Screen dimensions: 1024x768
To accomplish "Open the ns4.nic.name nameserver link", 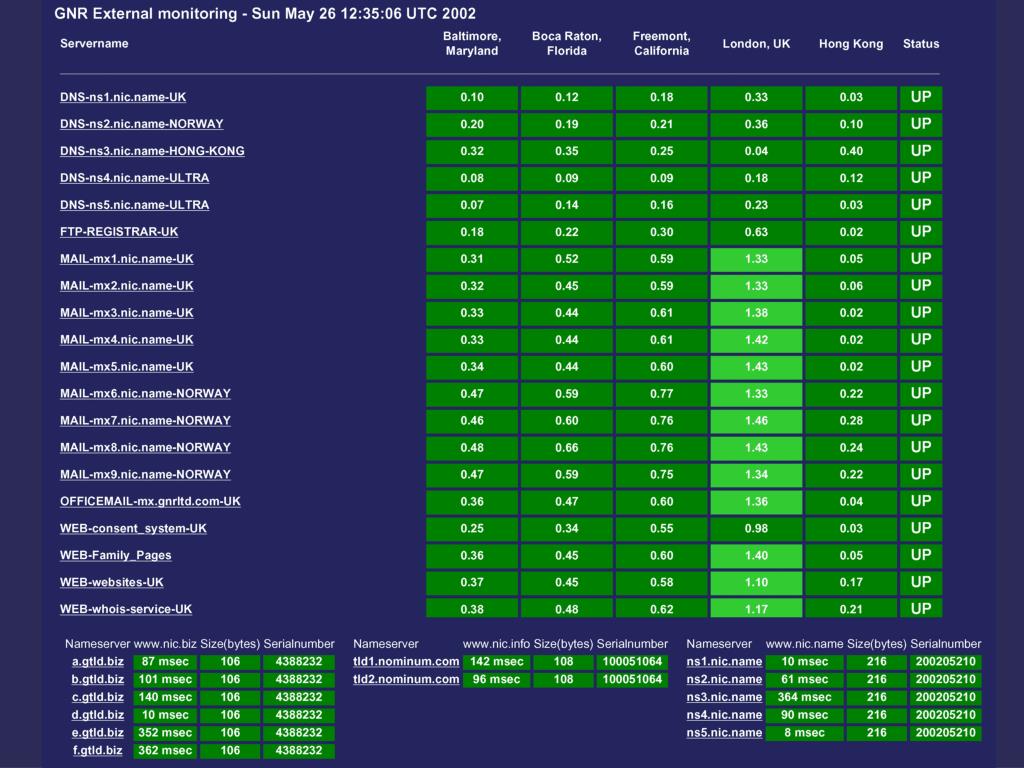I will (724, 715).
